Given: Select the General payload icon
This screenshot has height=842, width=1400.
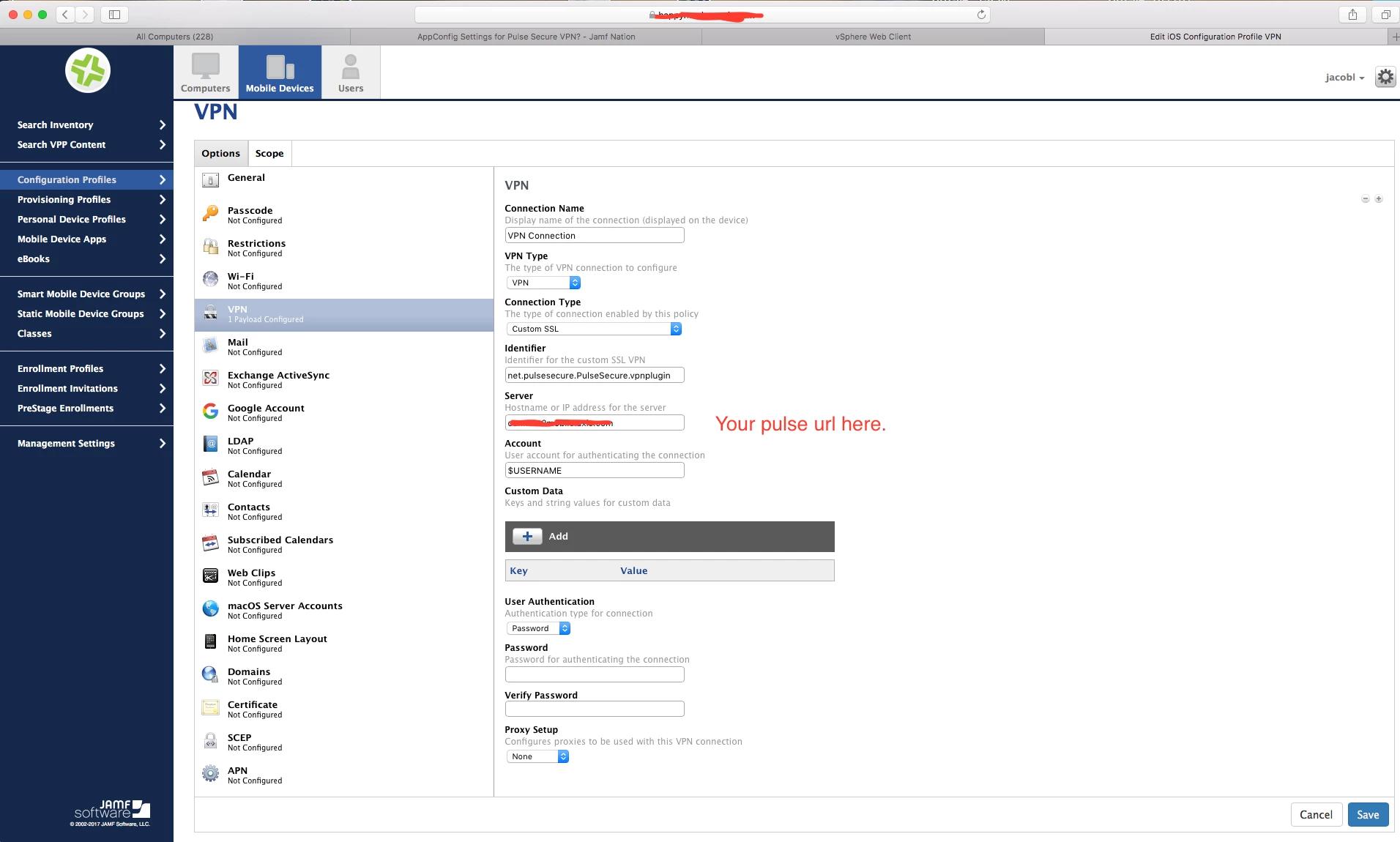Looking at the screenshot, I should coord(211,180).
